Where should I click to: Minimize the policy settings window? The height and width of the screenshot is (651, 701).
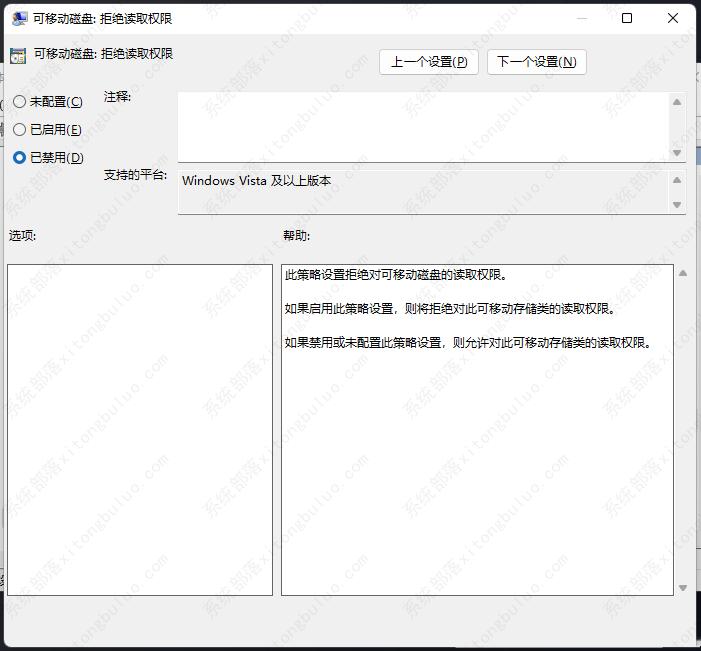[581, 18]
